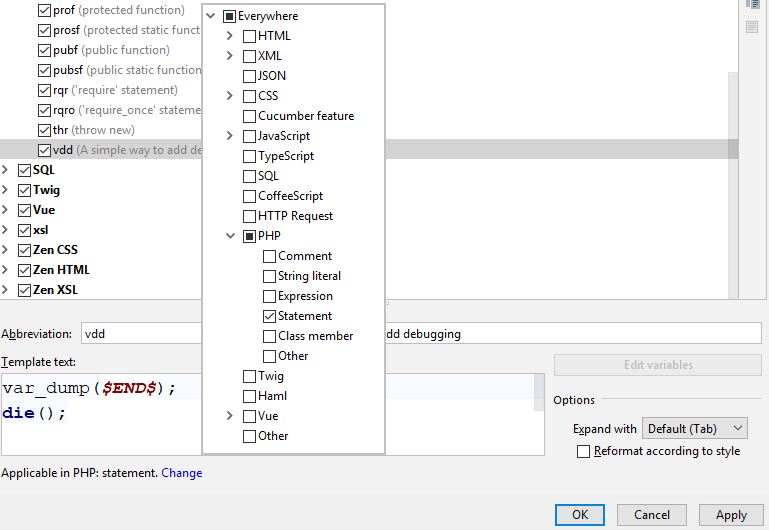Check HTTP Request context
Viewport: 769px width, 530px height.
[x=249, y=216]
